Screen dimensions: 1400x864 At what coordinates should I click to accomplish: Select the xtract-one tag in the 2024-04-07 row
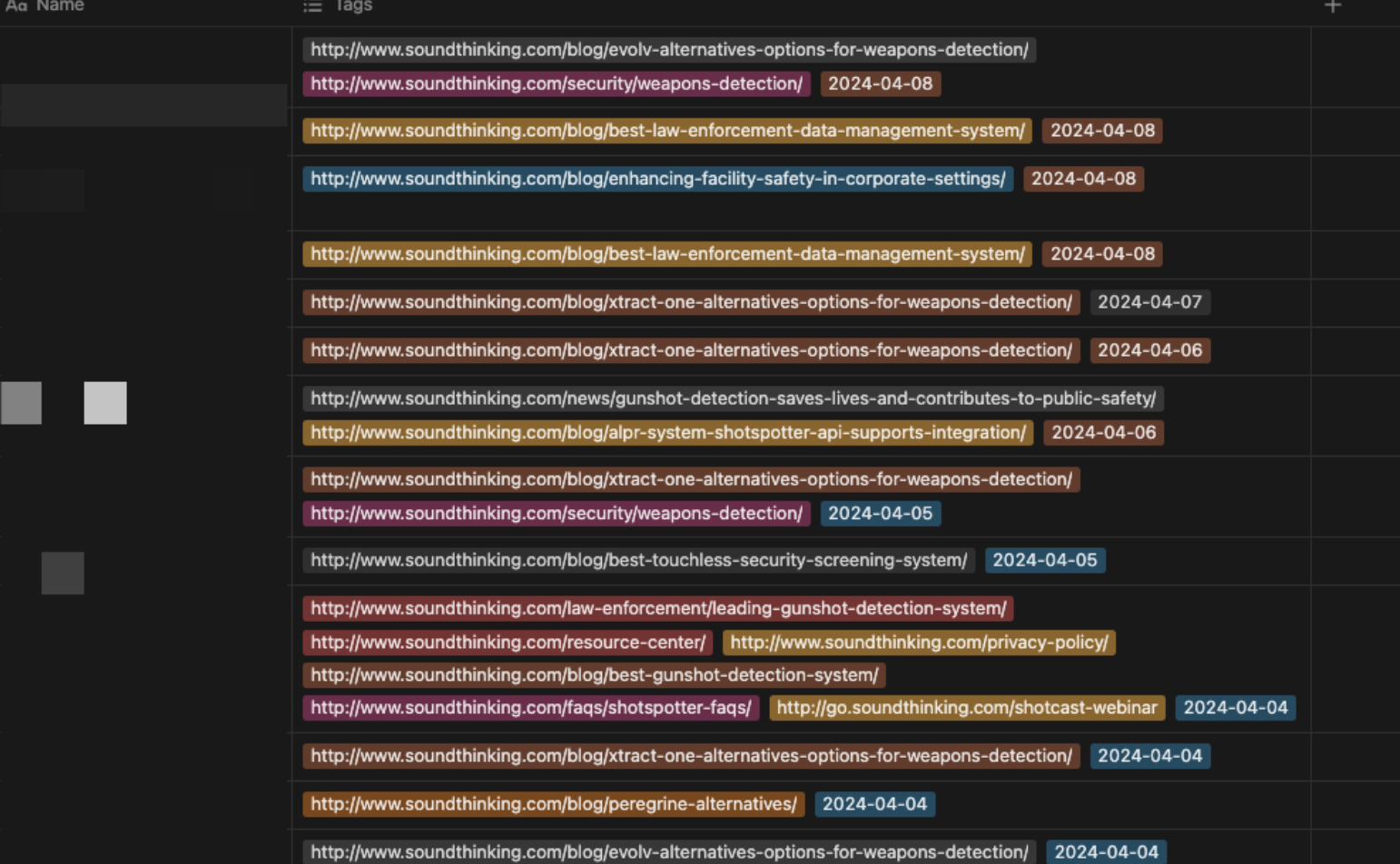click(691, 302)
